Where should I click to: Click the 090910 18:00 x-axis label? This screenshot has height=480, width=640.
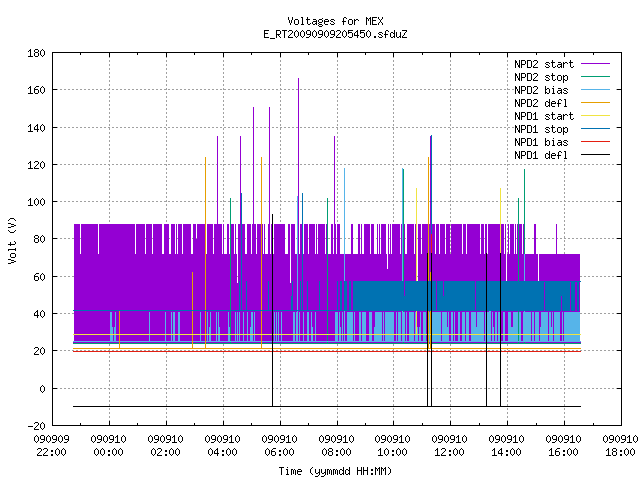[620, 446]
